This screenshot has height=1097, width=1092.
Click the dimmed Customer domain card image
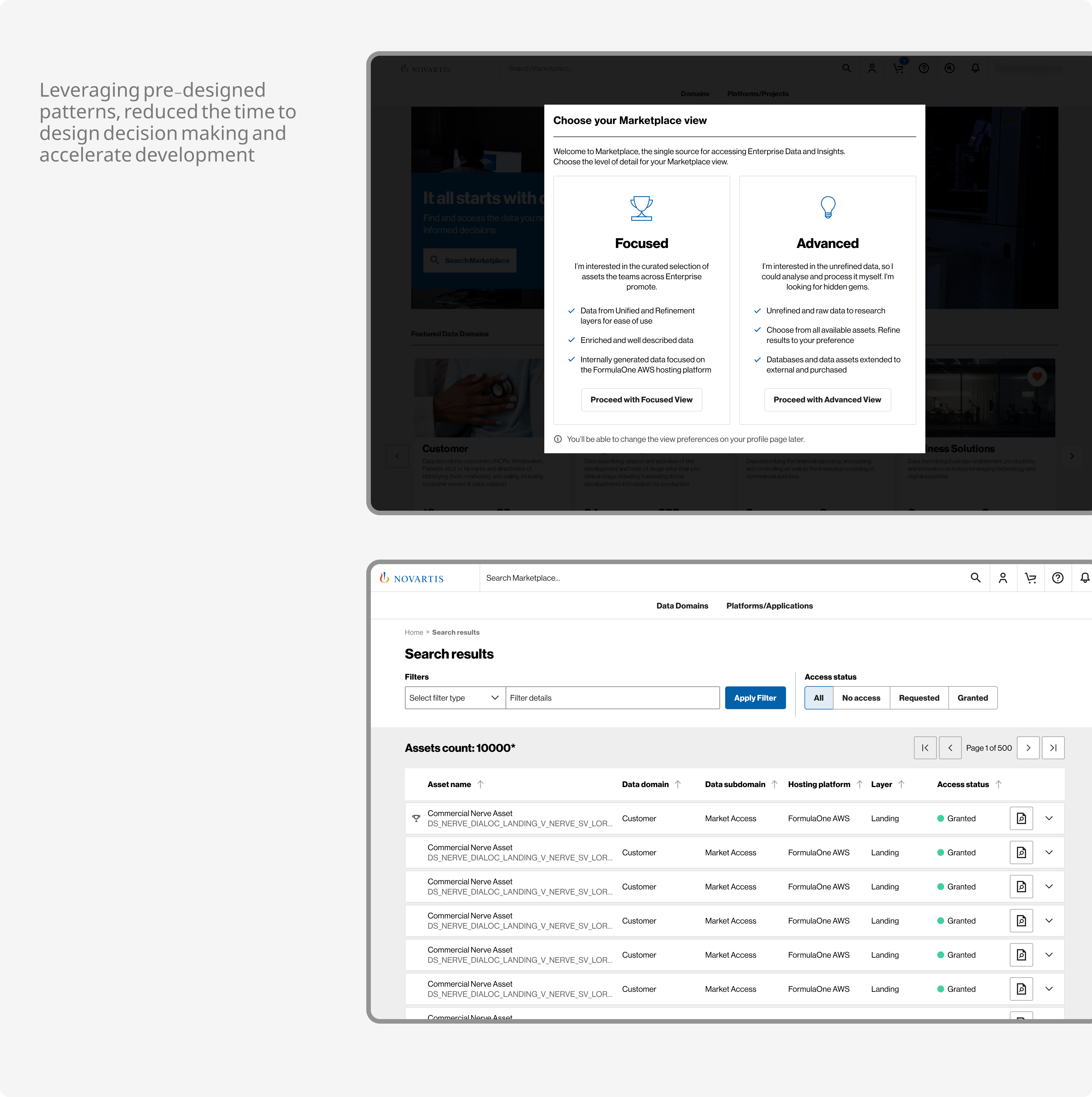point(479,398)
